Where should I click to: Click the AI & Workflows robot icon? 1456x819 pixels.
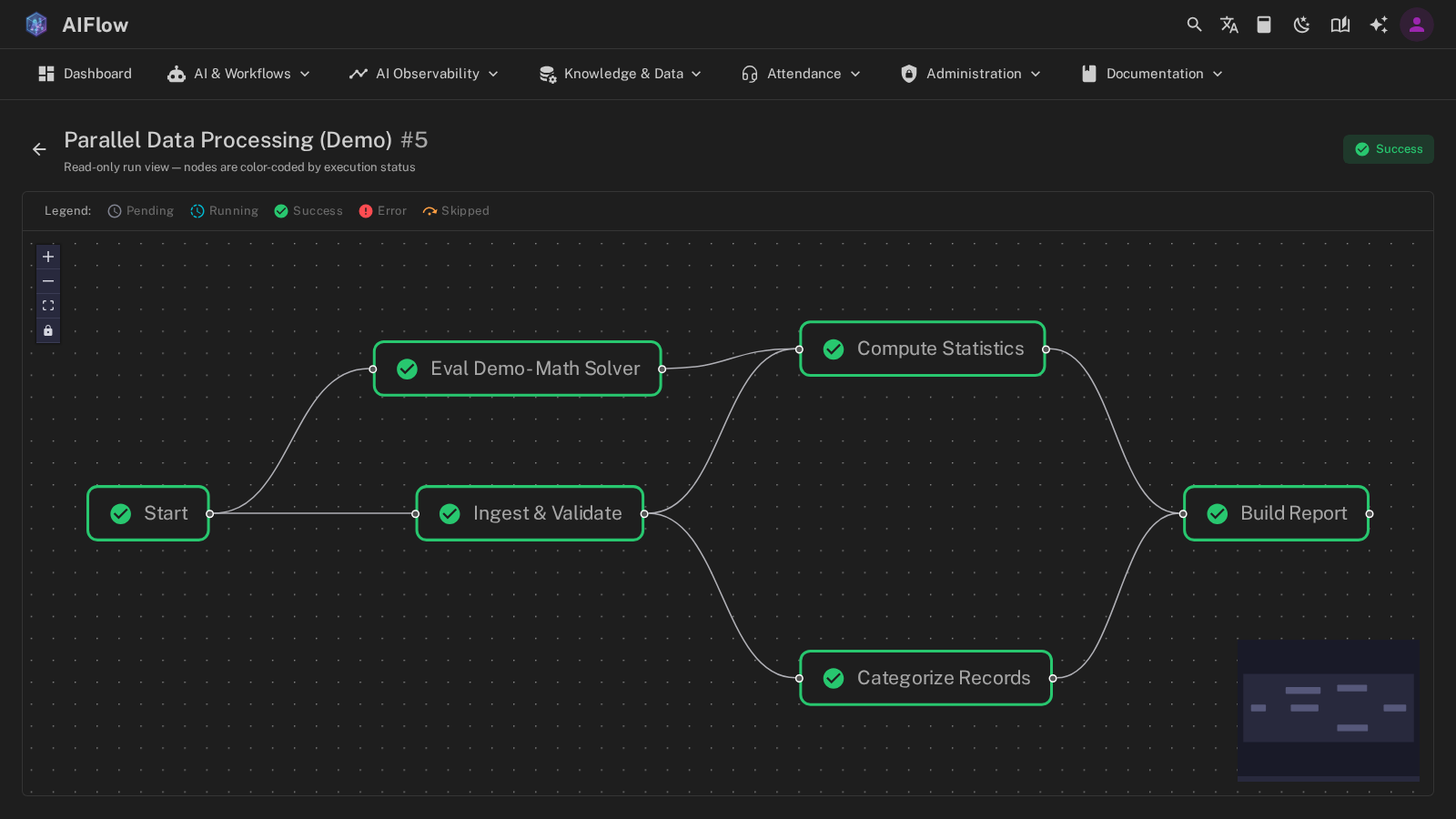click(x=177, y=74)
